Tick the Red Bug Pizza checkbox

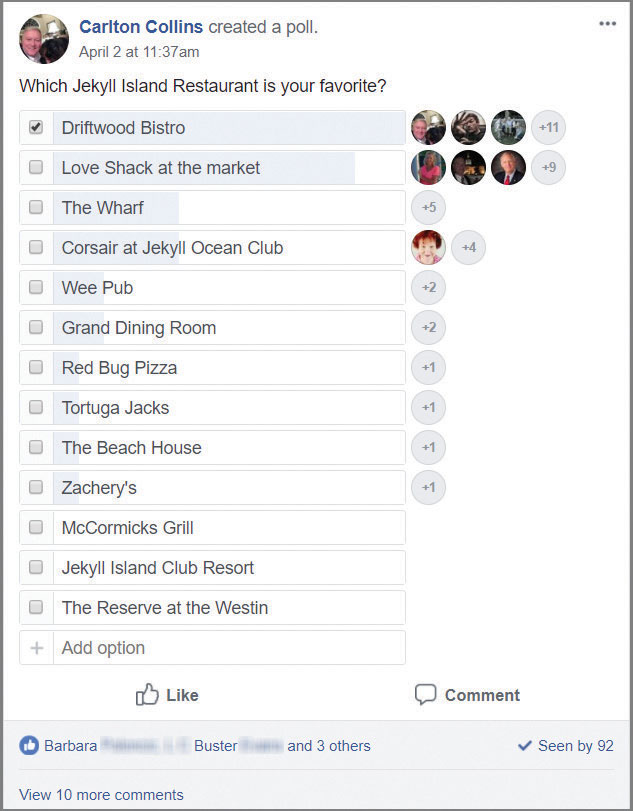[37, 367]
